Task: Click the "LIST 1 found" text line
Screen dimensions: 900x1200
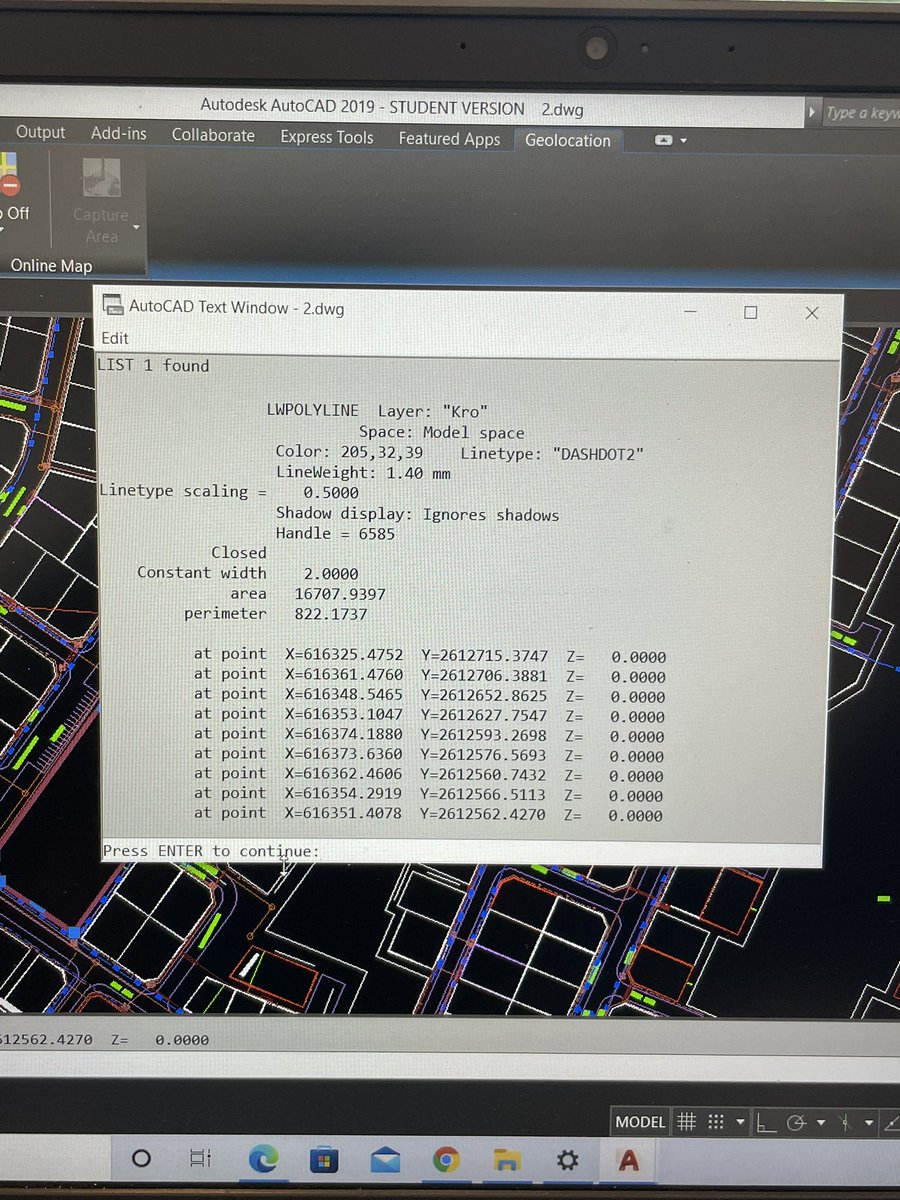Action: click(x=154, y=366)
